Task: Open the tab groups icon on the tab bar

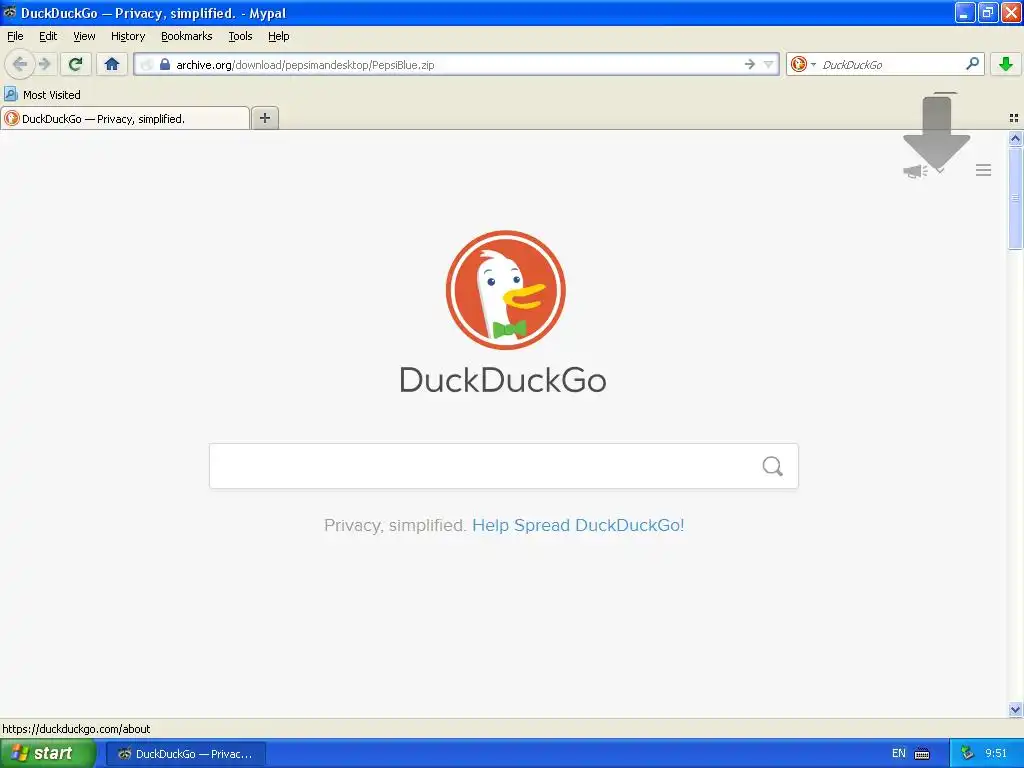Action: point(1014,118)
